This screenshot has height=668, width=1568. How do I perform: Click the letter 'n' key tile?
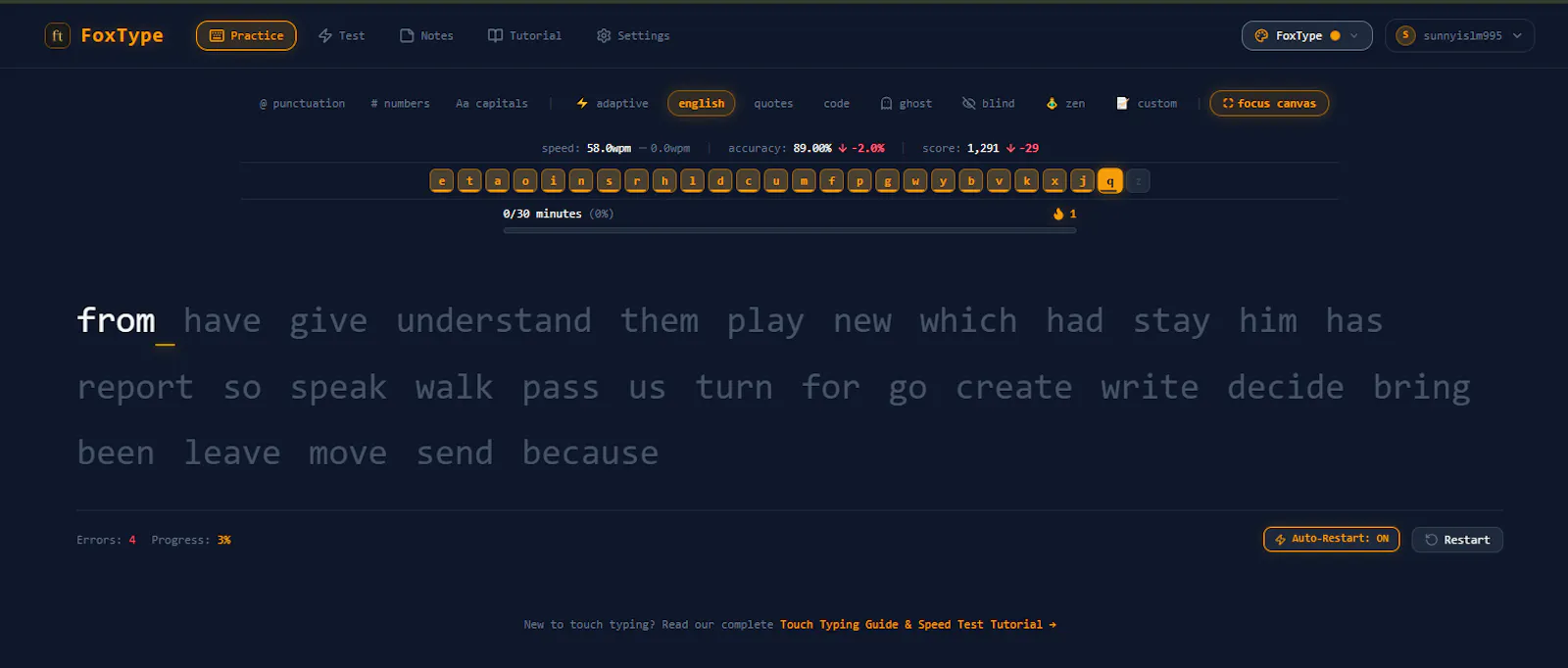pos(581,180)
